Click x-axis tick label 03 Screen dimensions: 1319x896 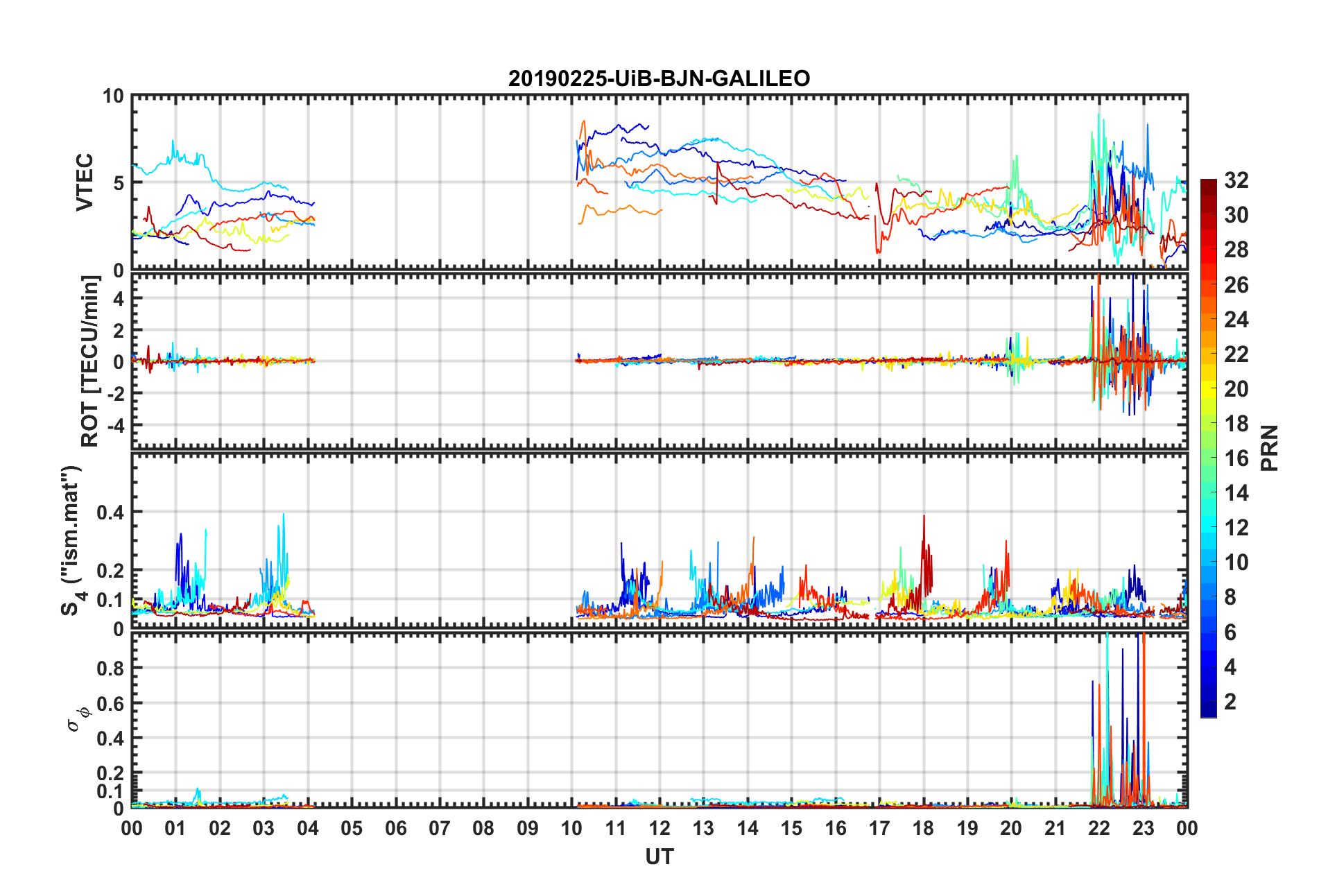click(x=264, y=828)
